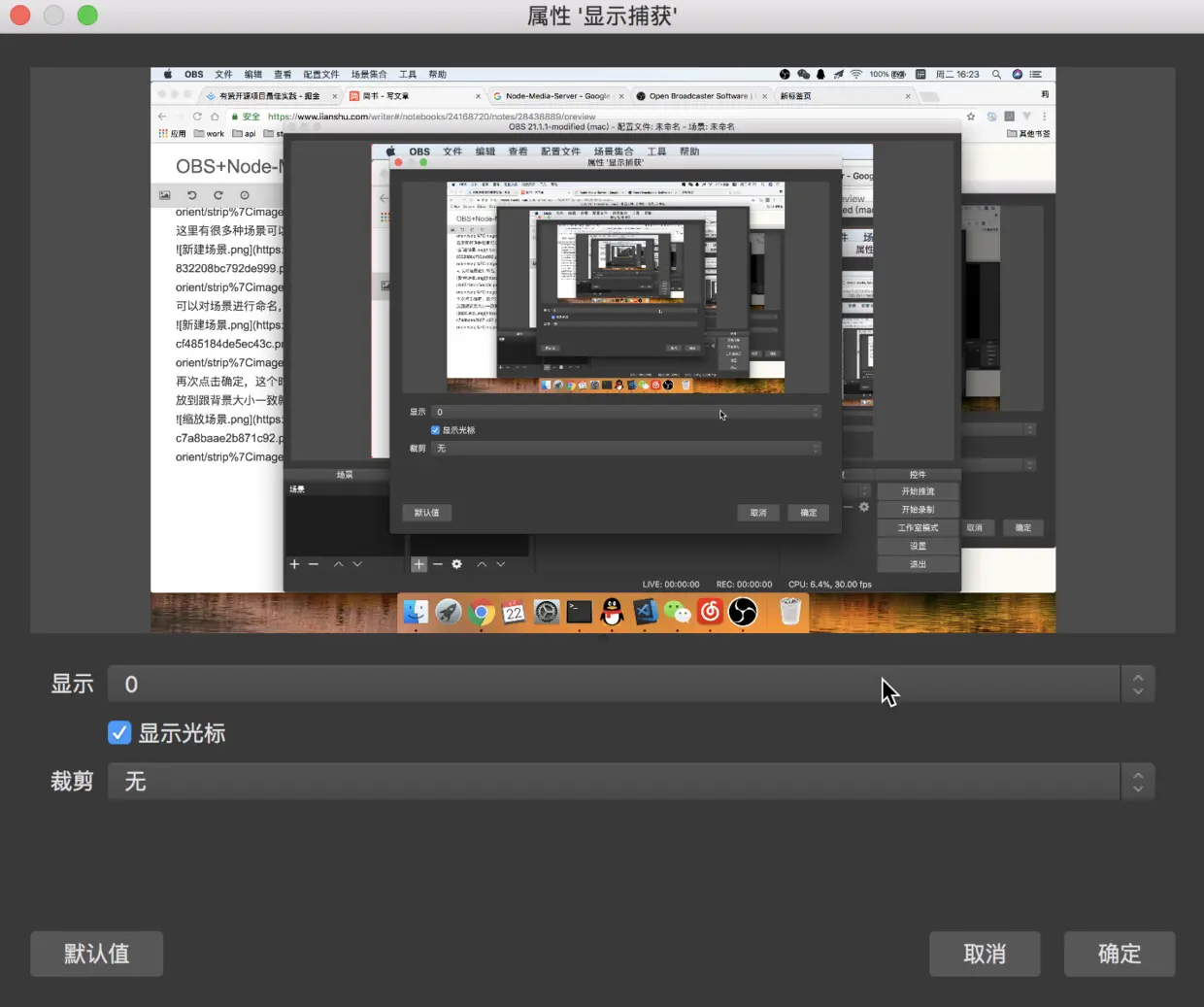Click the OBS icon in the previewed dock
1204x1007 pixels.
tap(743, 613)
